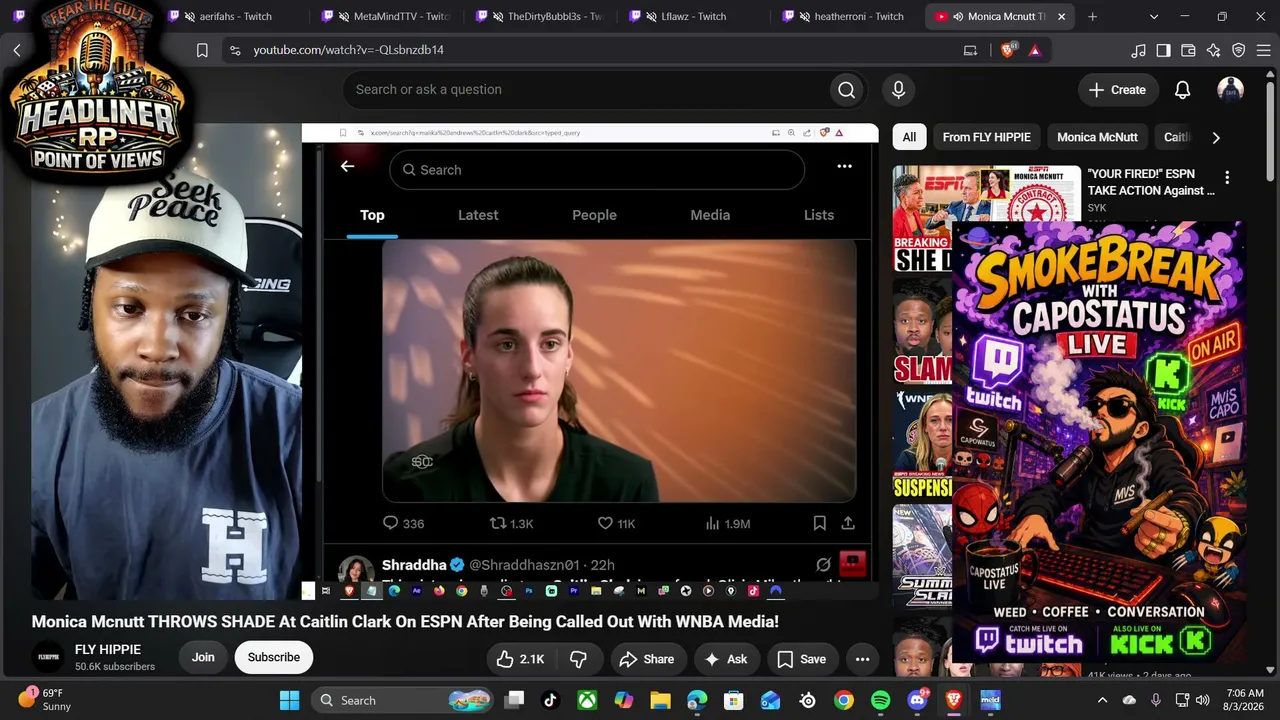Bookmark this page with the bookmark icon

(x=202, y=50)
